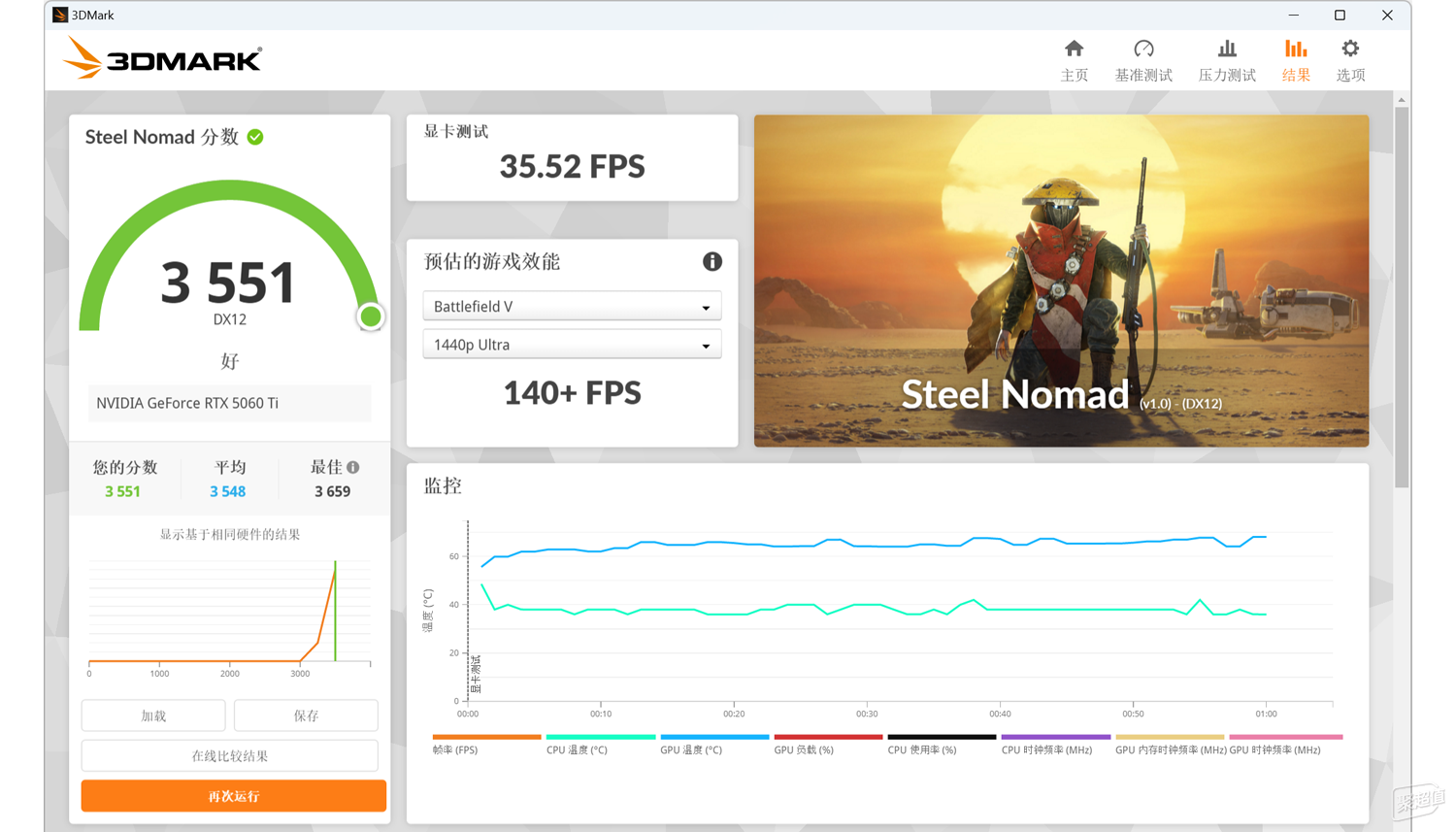Expand the Battlefield V game dropdown
The width and height of the screenshot is (1456, 832).
tap(572, 306)
